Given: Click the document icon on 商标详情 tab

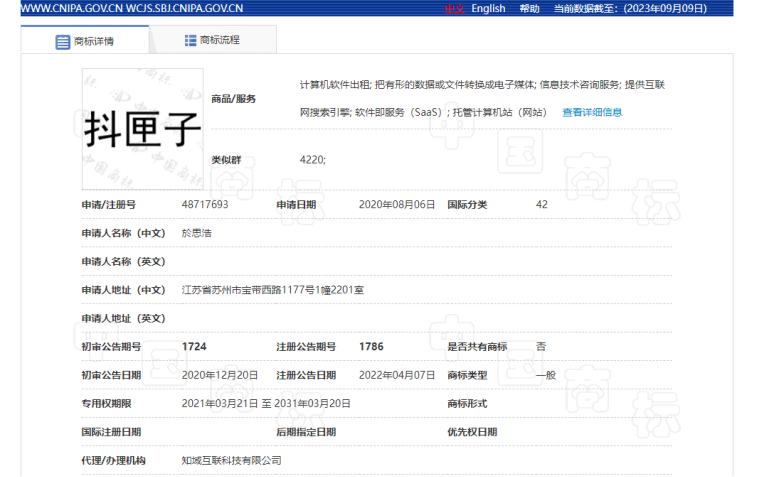Looking at the screenshot, I should point(62,41).
